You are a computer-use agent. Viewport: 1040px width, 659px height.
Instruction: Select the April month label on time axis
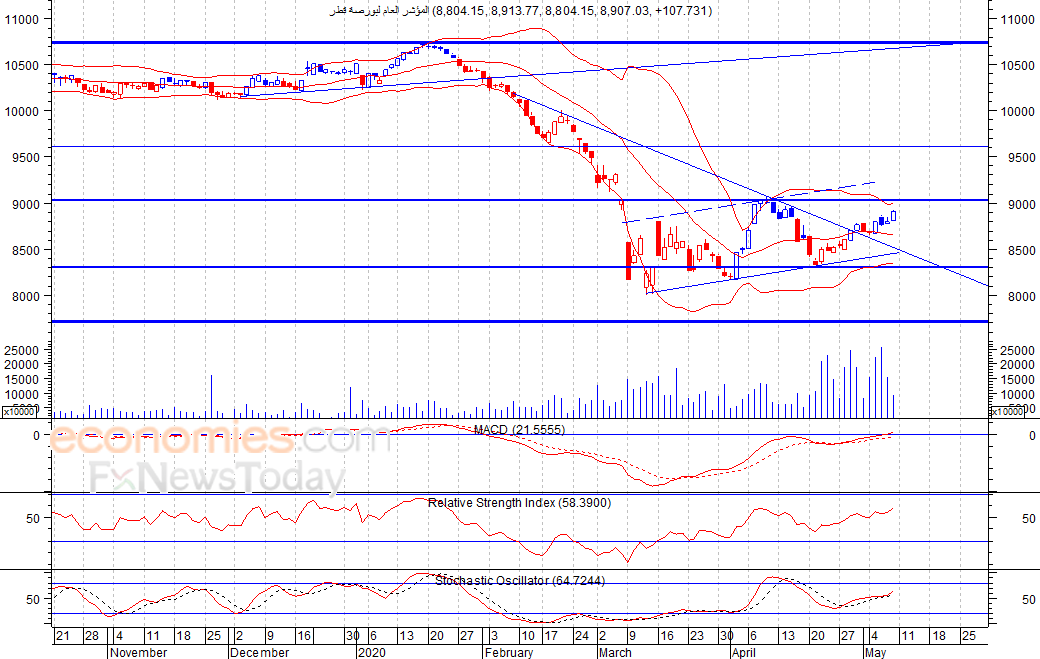click(x=744, y=652)
